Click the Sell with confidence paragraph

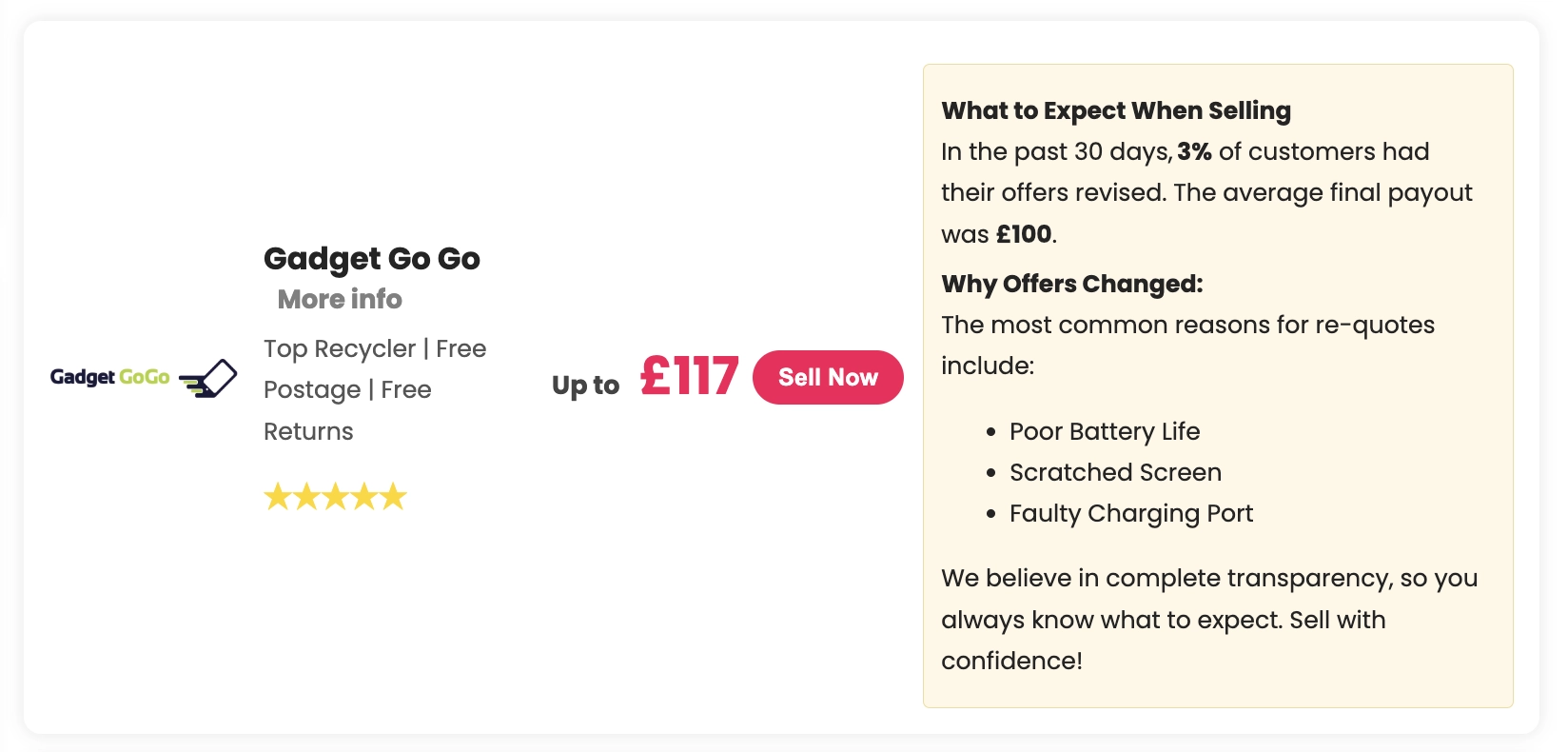click(1209, 619)
